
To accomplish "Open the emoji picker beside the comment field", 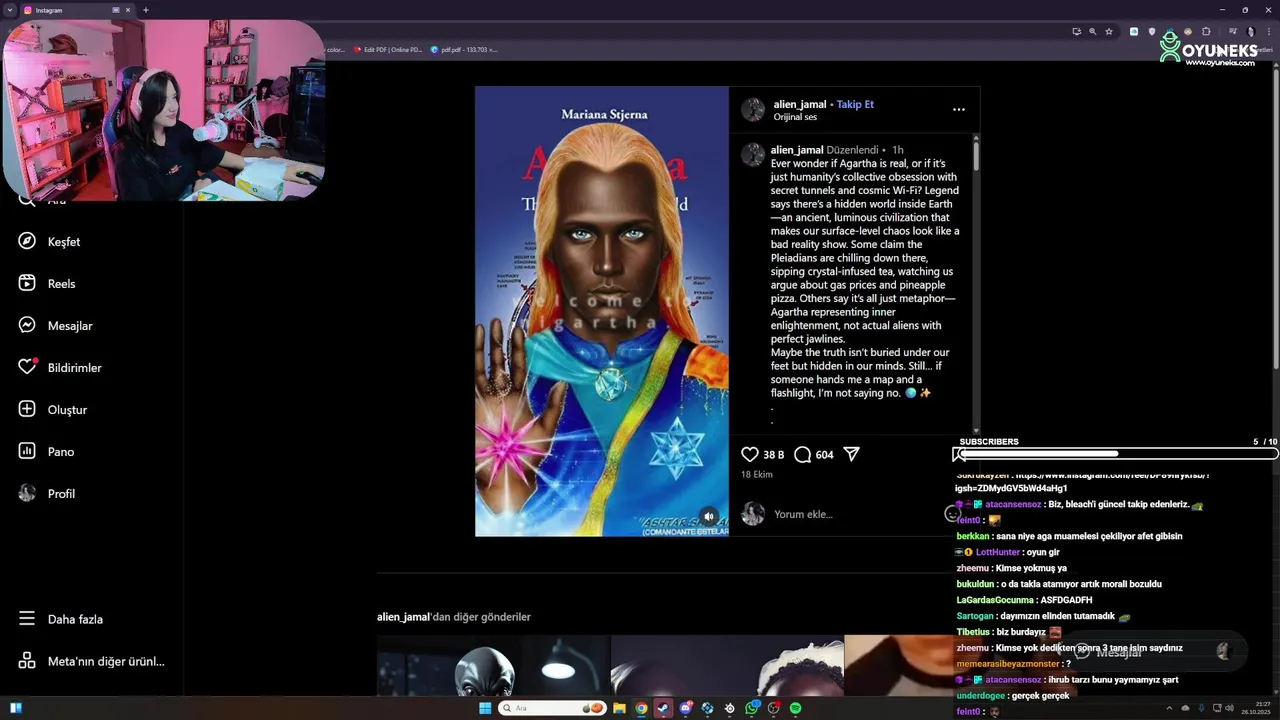I will [952, 514].
